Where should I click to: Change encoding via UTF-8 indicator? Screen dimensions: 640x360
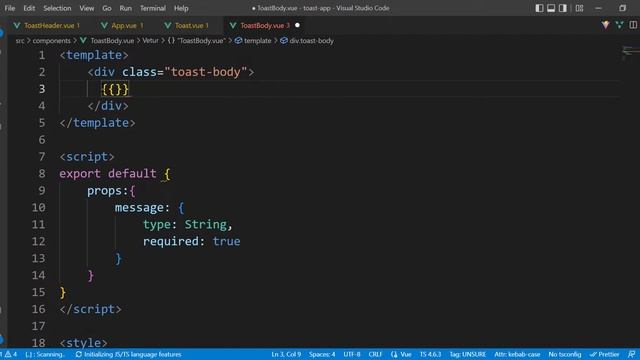pos(352,354)
